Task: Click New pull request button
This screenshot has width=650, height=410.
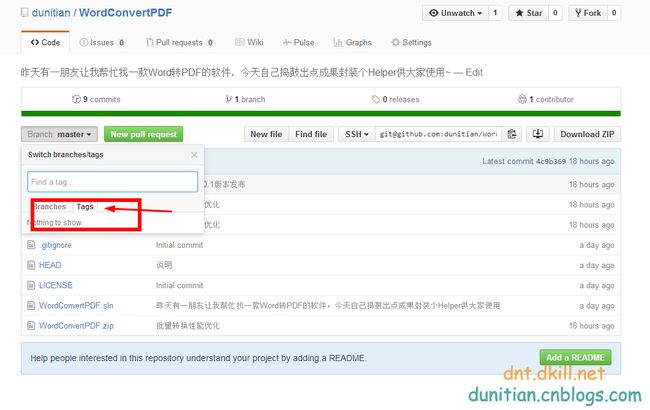Action: tap(143, 134)
